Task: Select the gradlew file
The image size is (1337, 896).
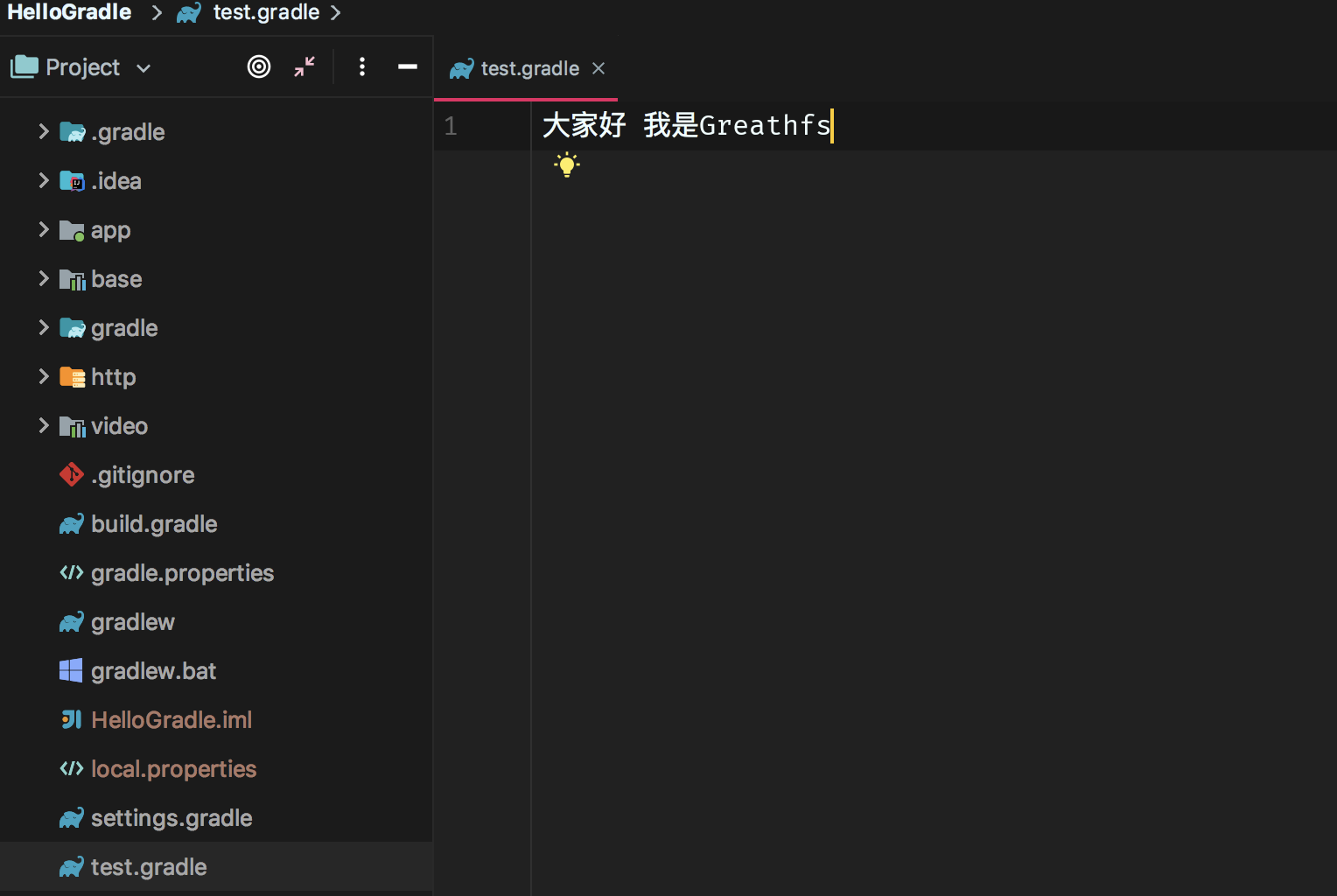Action: 133,622
